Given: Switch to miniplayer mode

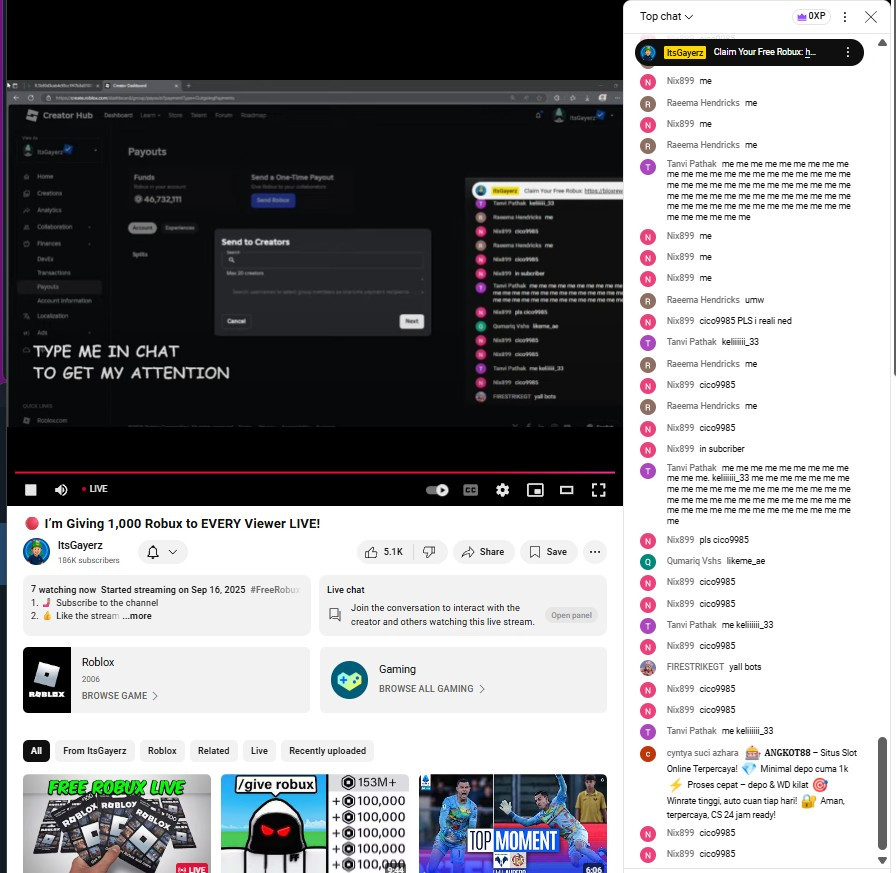Looking at the screenshot, I should pos(535,490).
